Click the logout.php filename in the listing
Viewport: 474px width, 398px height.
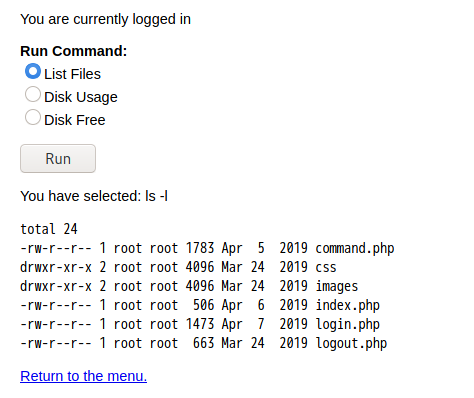(351, 344)
